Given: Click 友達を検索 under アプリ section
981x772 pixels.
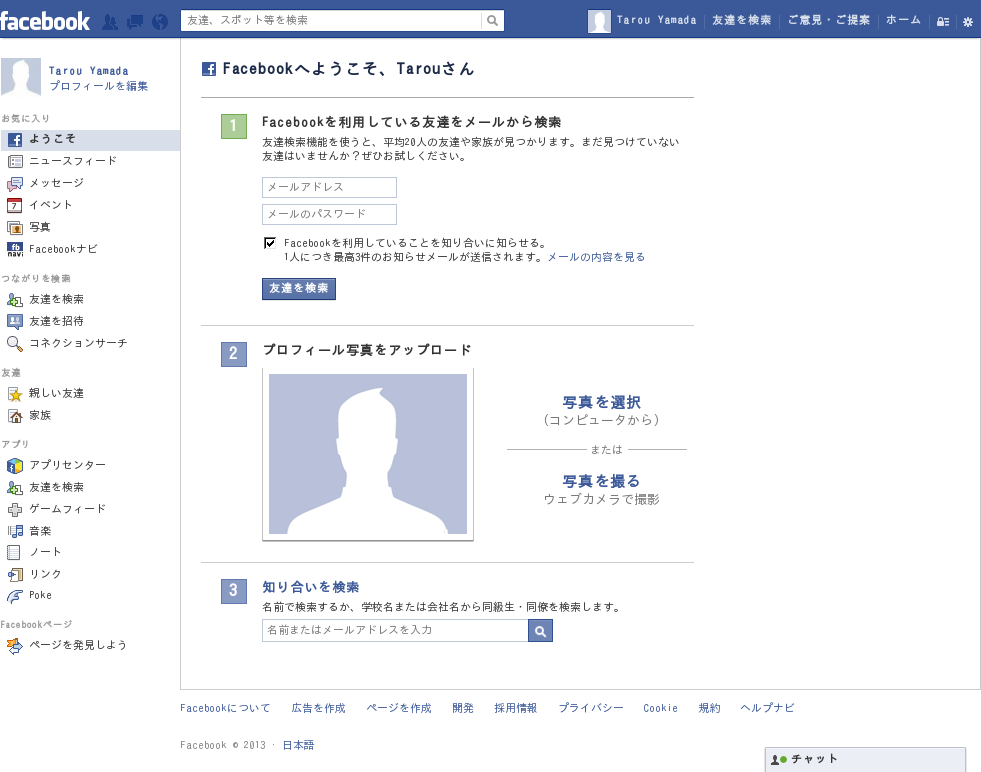Looking at the screenshot, I should (x=56, y=487).
